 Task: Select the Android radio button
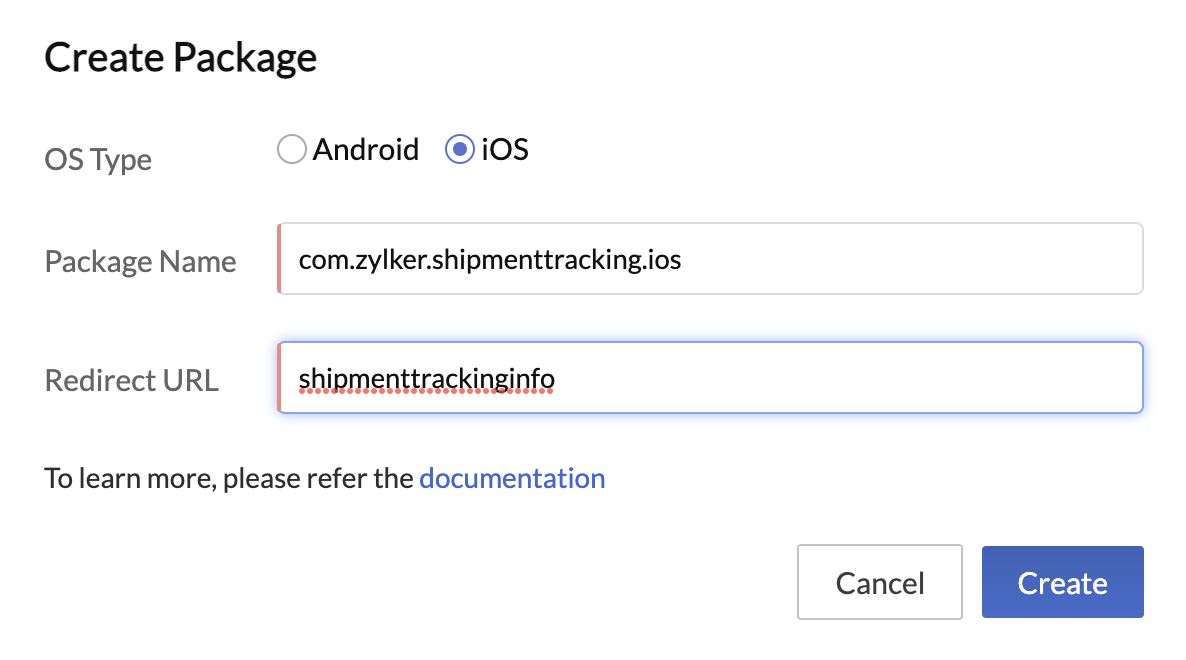pos(291,148)
